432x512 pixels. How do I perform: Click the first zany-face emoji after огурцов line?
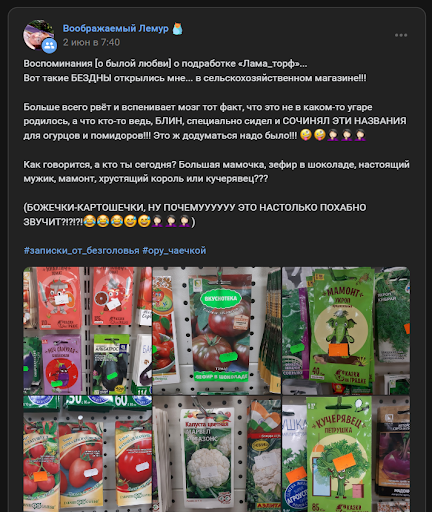pyautogui.click(x=306, y=135)
